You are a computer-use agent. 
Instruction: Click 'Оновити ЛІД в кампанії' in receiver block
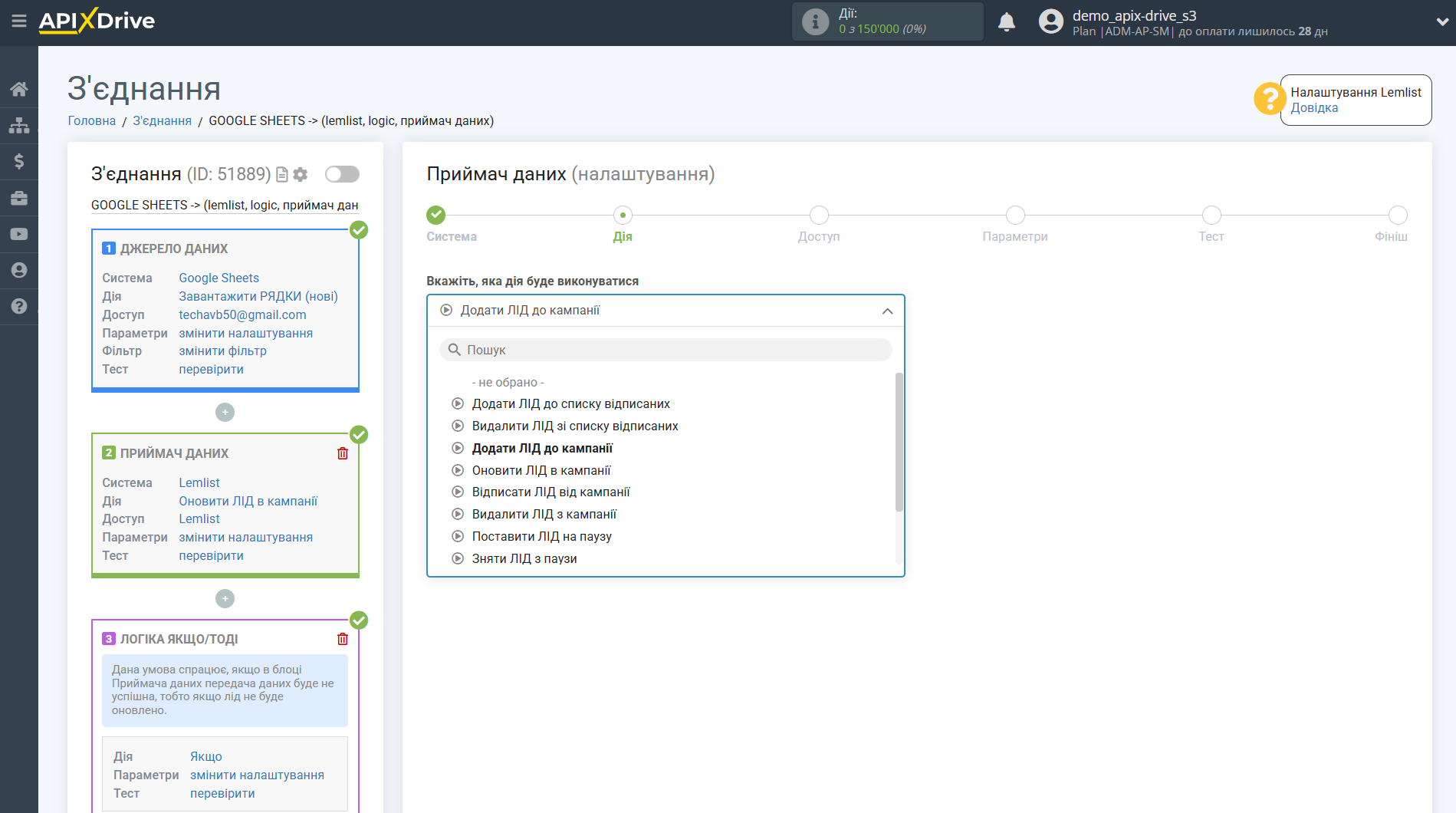click(248, 501)
